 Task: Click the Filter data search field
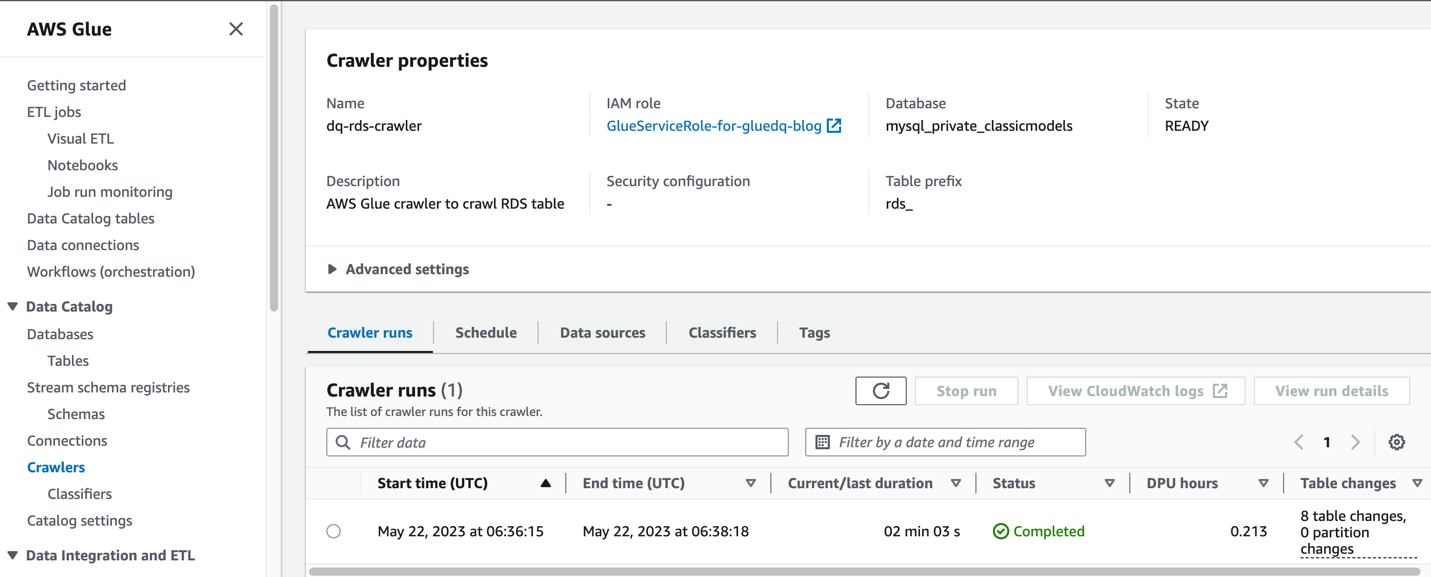pyautogui.click(x=557, y=442)
